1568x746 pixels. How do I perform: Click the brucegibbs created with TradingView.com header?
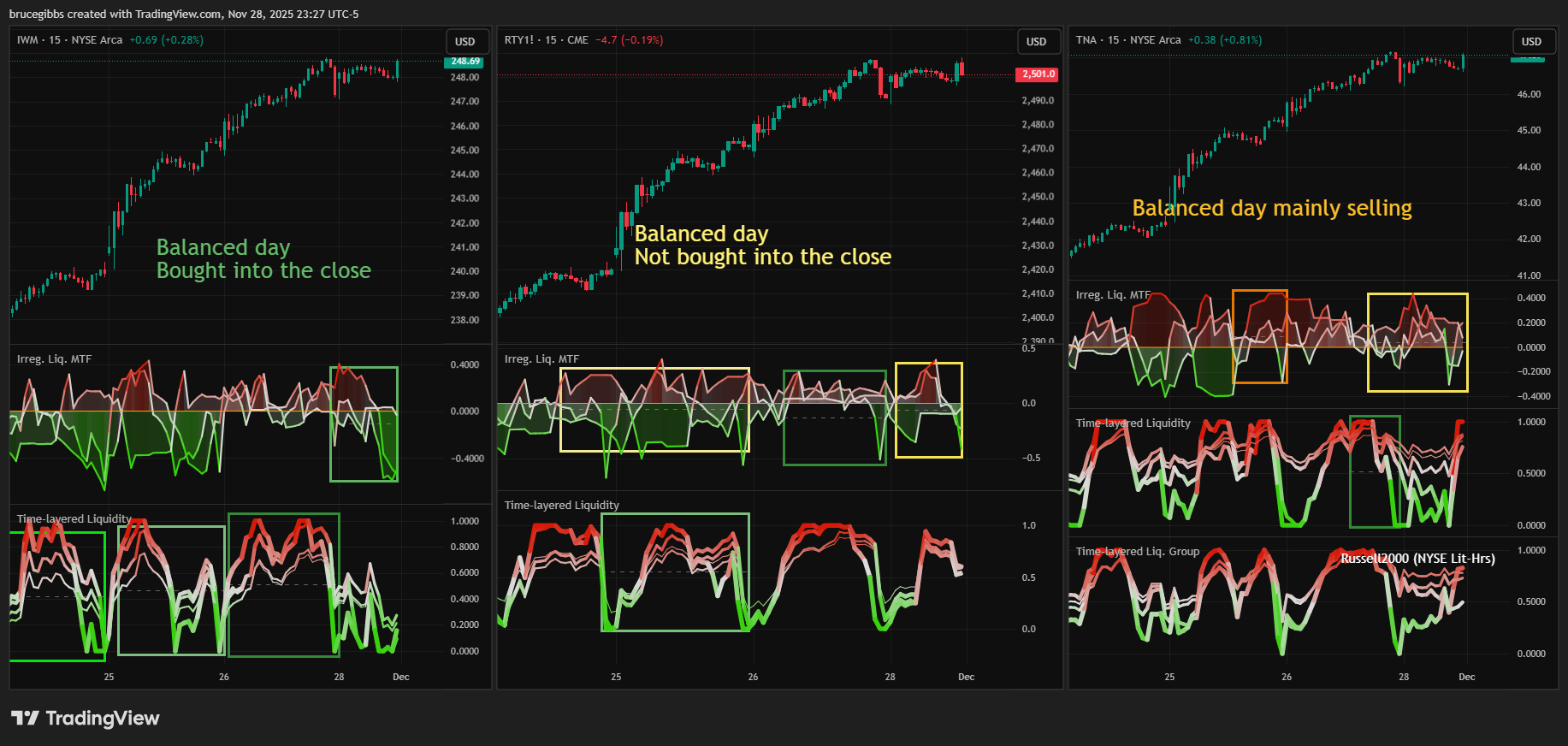[x=184, y=14]
